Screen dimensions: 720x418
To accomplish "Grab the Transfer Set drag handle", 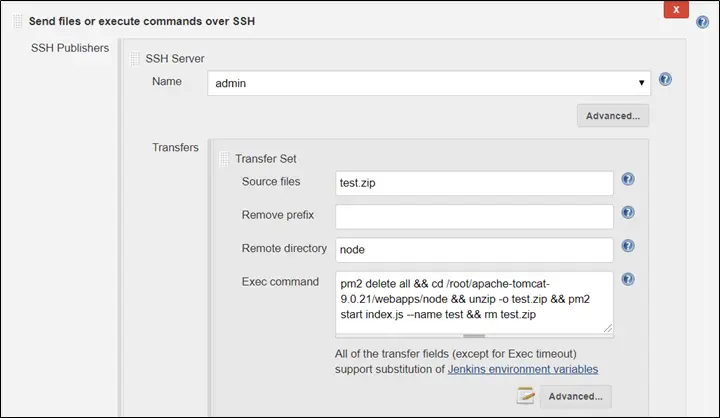I will coord(224,158).
